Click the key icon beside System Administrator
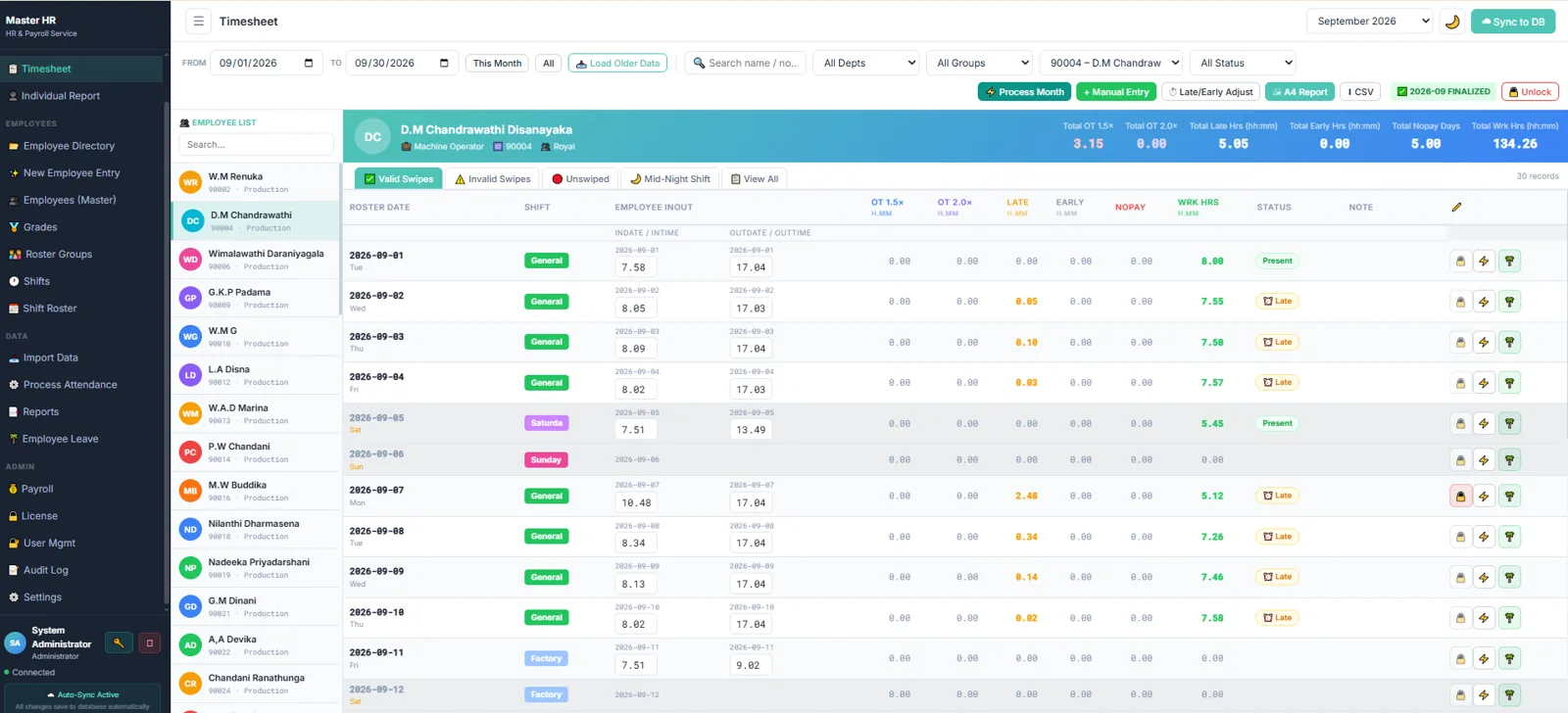This screenshot has height=713, width=1568. point(119,643)
